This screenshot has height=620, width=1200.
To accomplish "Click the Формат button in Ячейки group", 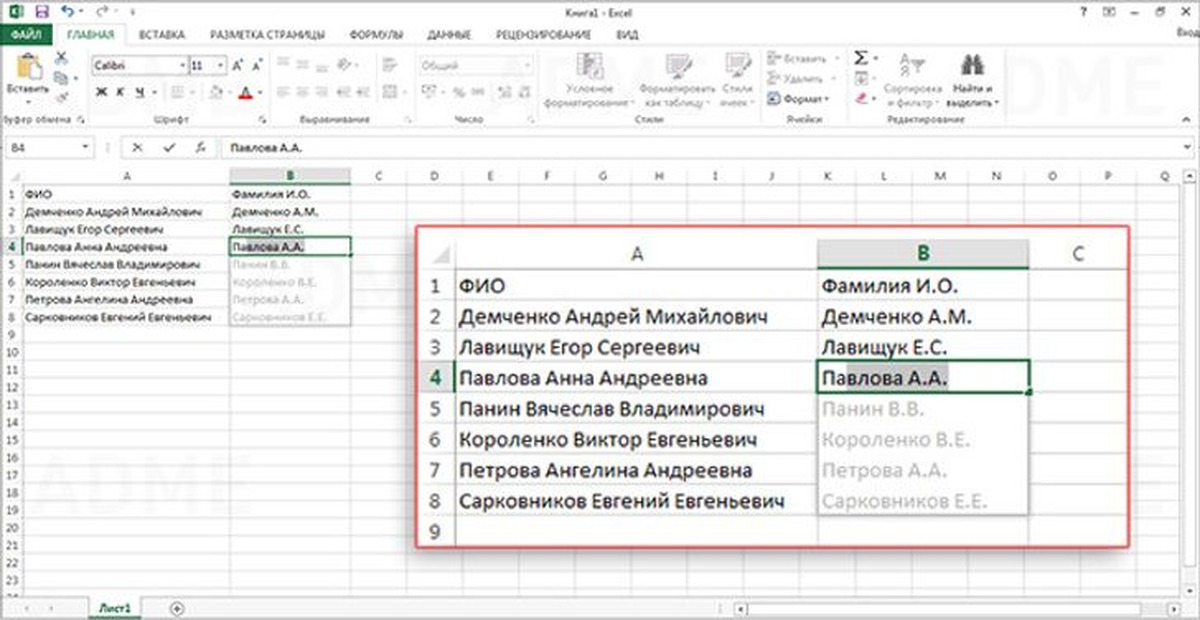I will point(800,99).
